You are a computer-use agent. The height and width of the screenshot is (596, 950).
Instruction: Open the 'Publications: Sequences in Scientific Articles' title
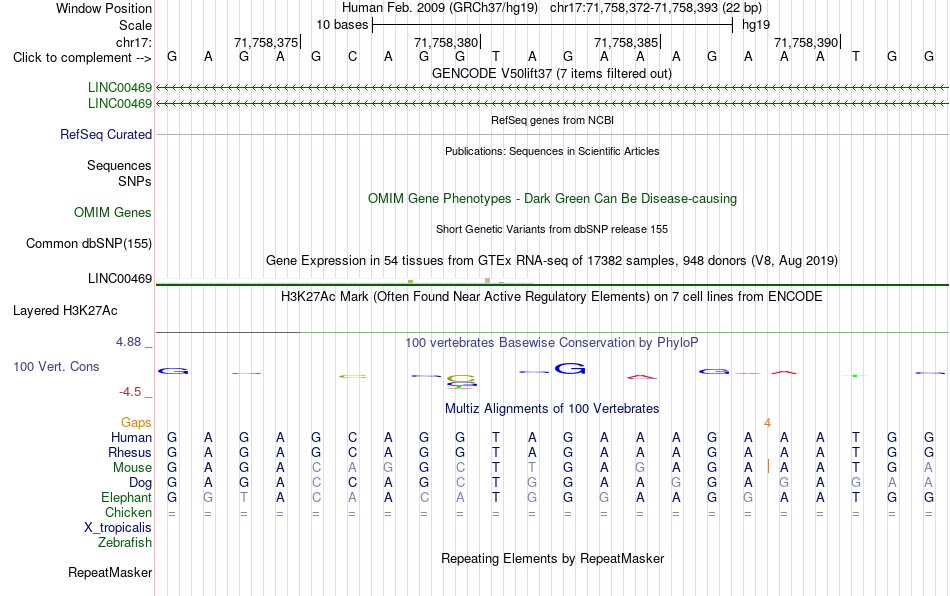coord(552,151)
